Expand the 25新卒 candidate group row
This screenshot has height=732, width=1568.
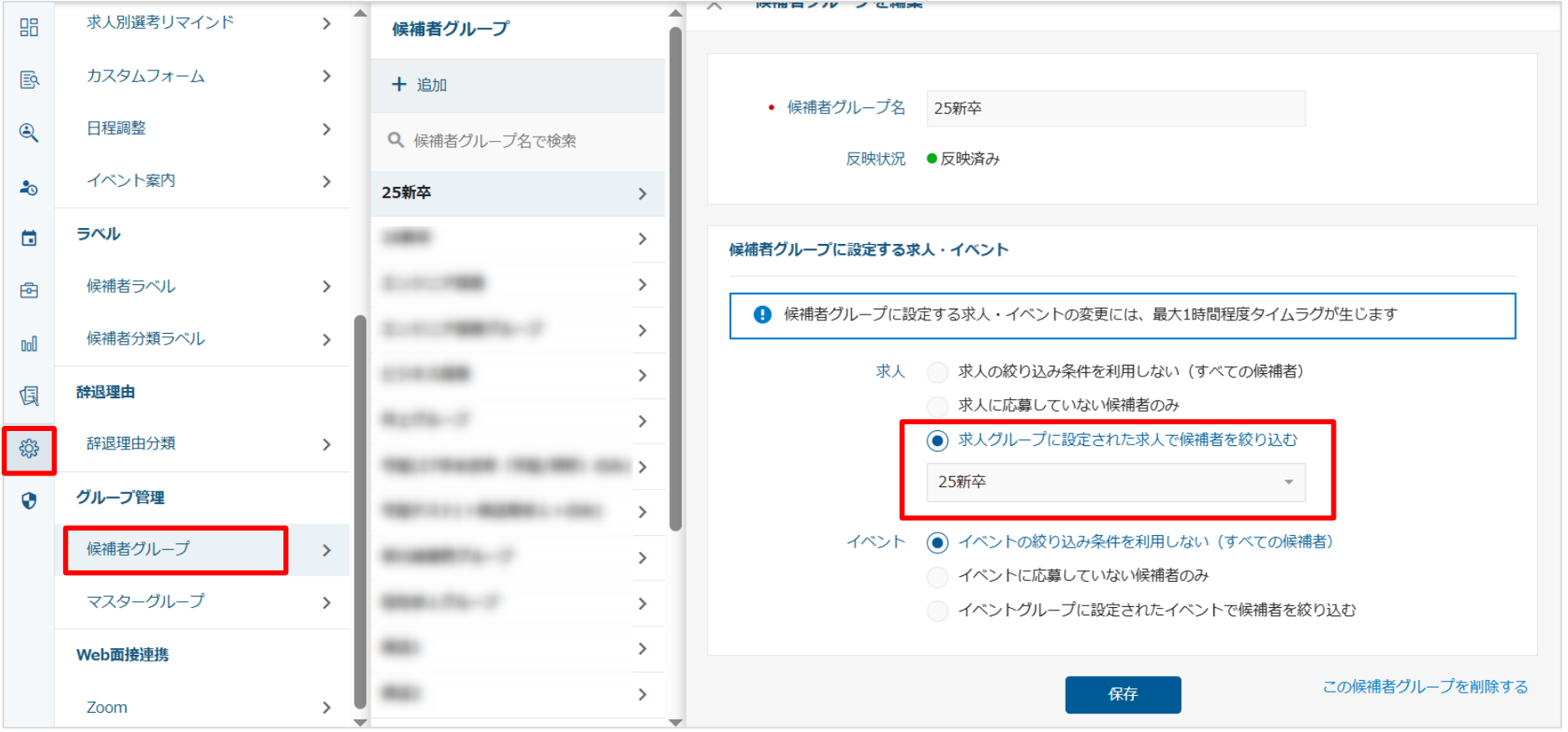641,194
